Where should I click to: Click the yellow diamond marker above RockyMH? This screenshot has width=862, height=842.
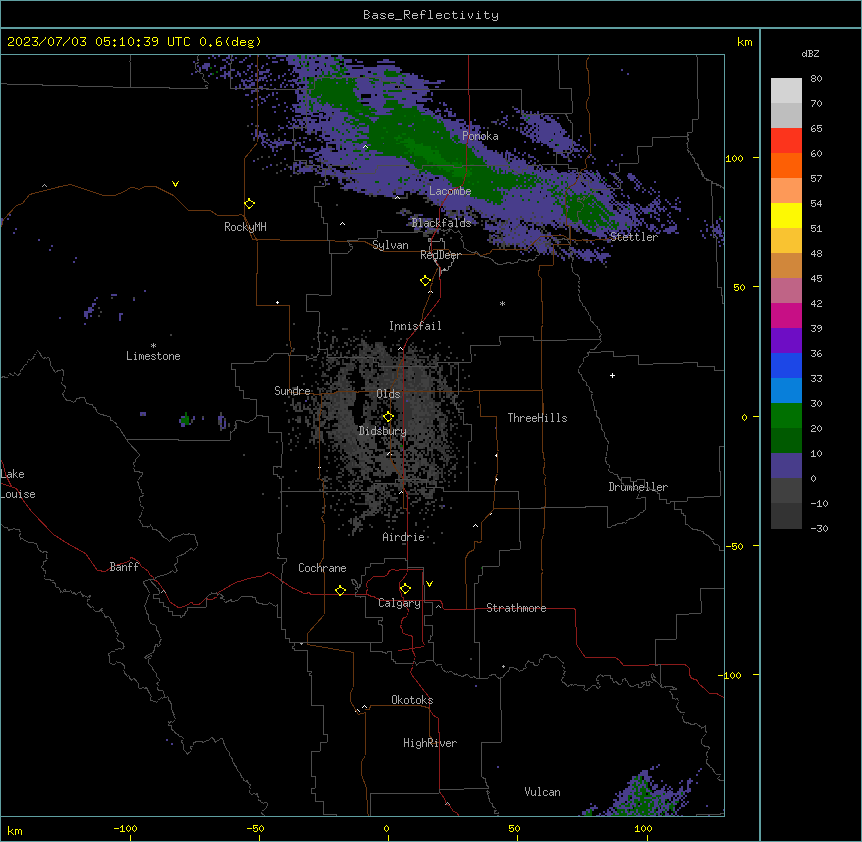point(250,203)
